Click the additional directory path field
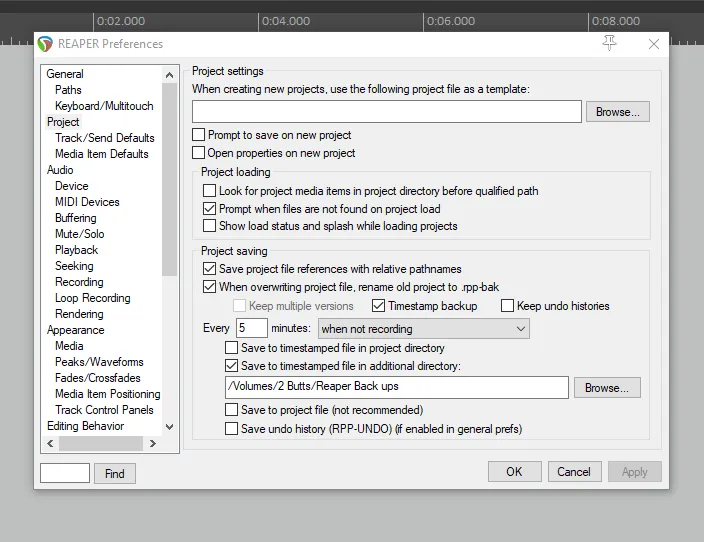 tap(396, 387)
